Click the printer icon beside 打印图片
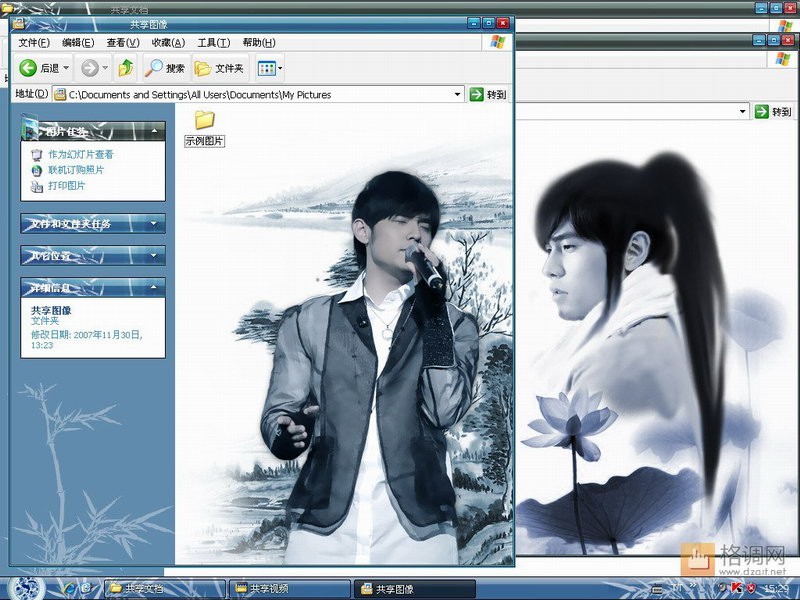 click(x=36, y=187)
